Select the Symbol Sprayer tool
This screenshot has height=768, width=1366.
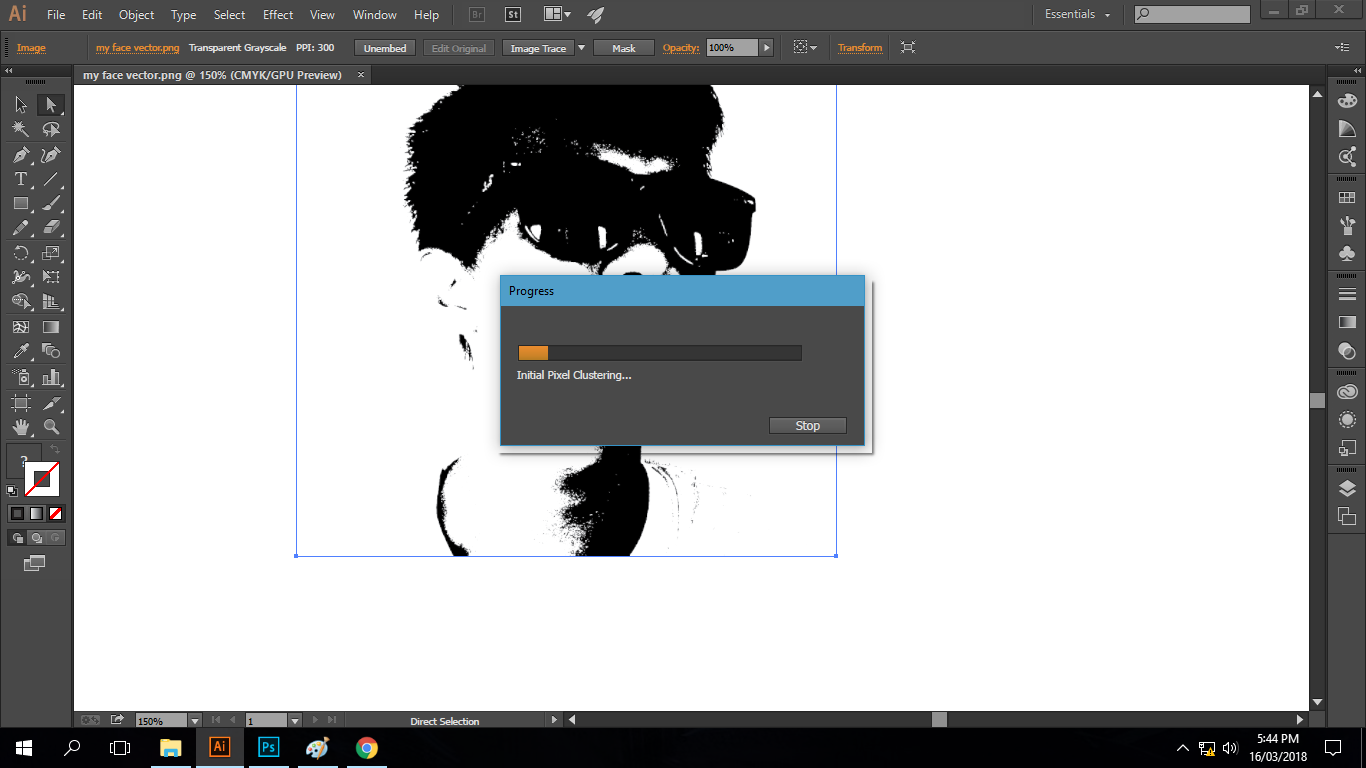point(21,378)
